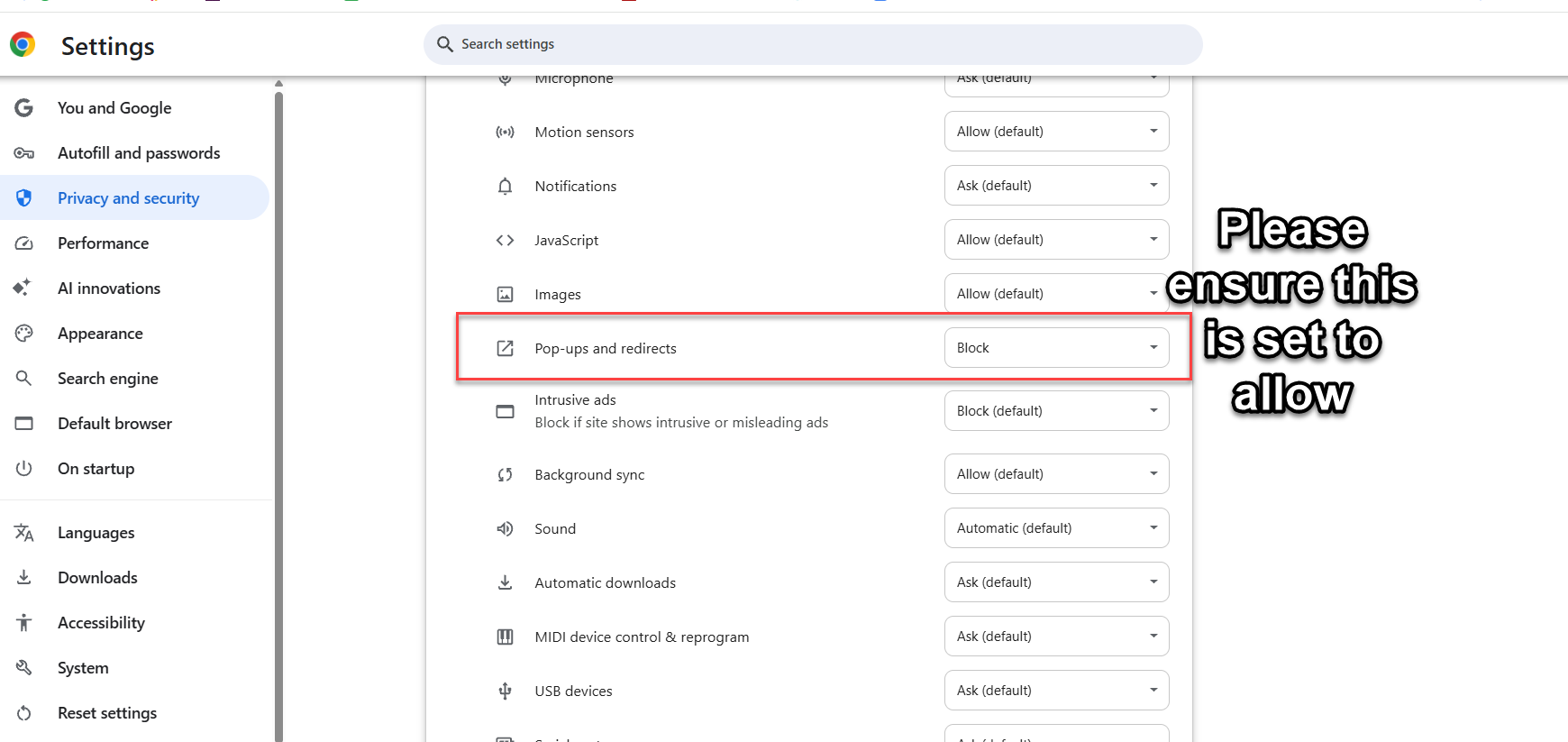Click the speaker icon next to Sound
This screenshot has height=742, width=1568.
506,528
